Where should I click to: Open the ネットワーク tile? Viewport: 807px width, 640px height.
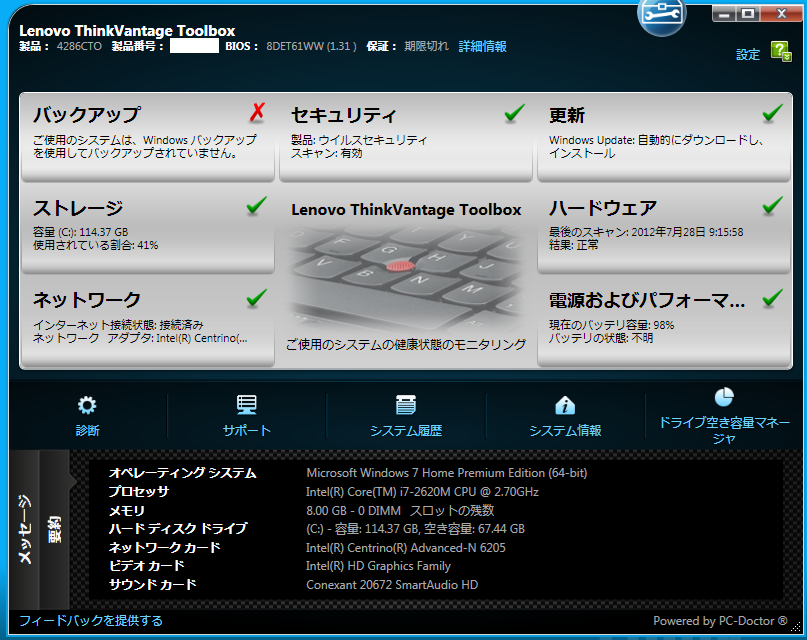pos(147,323)
